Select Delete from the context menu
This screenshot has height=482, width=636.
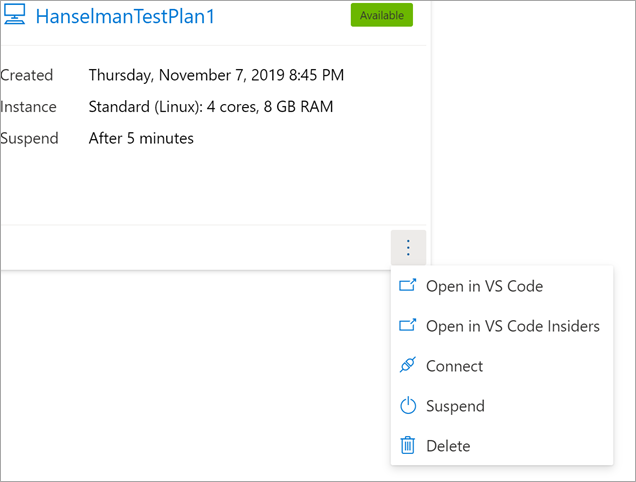(x=502, y=445)
